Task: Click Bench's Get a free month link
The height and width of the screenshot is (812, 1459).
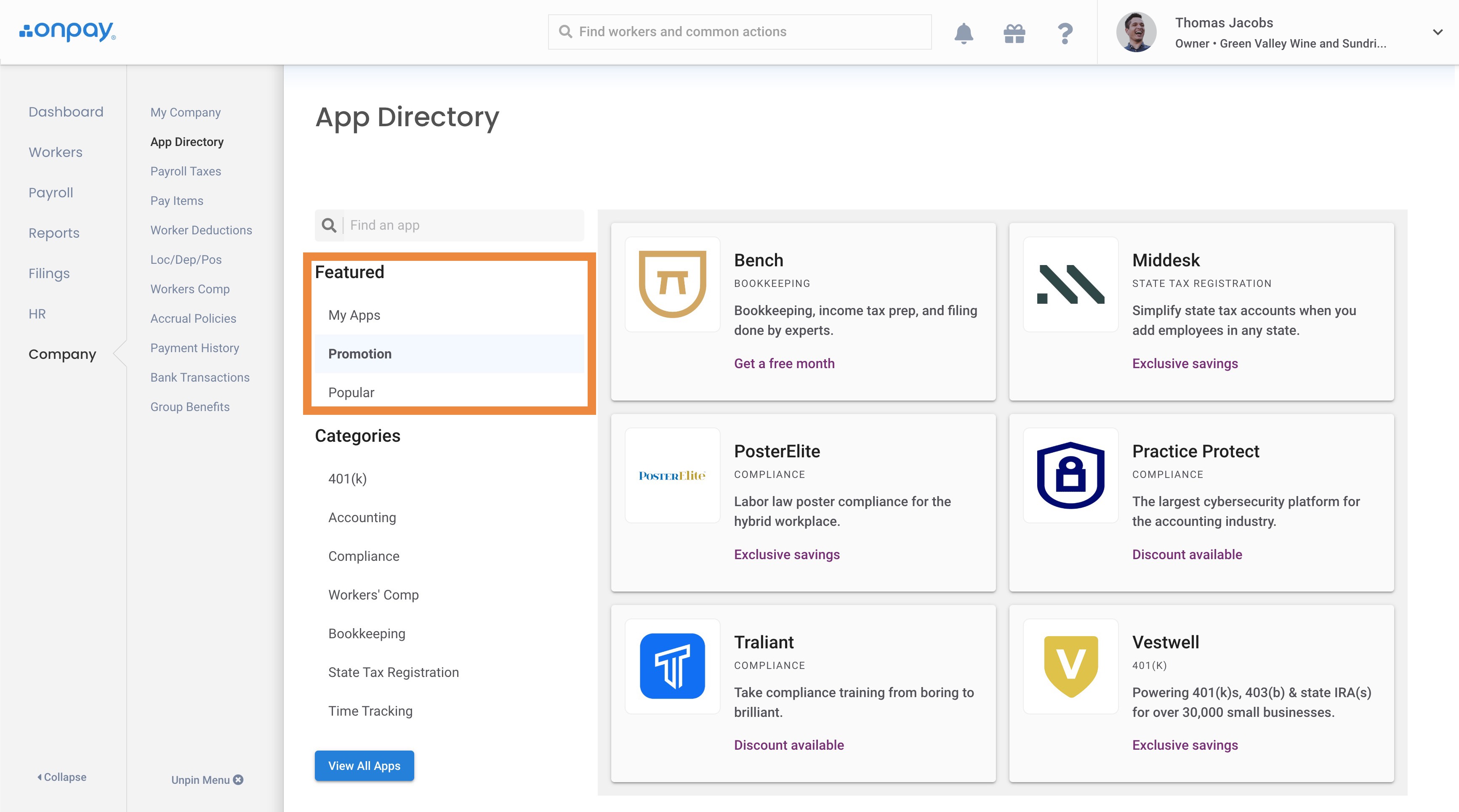Action: (x=784, y=364)
